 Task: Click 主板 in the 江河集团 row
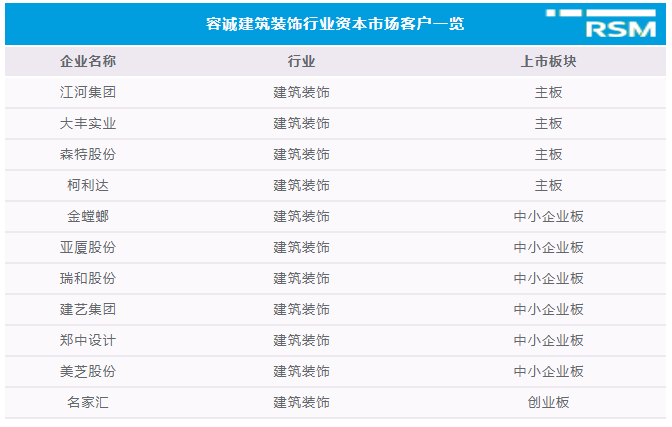point(548,93)
